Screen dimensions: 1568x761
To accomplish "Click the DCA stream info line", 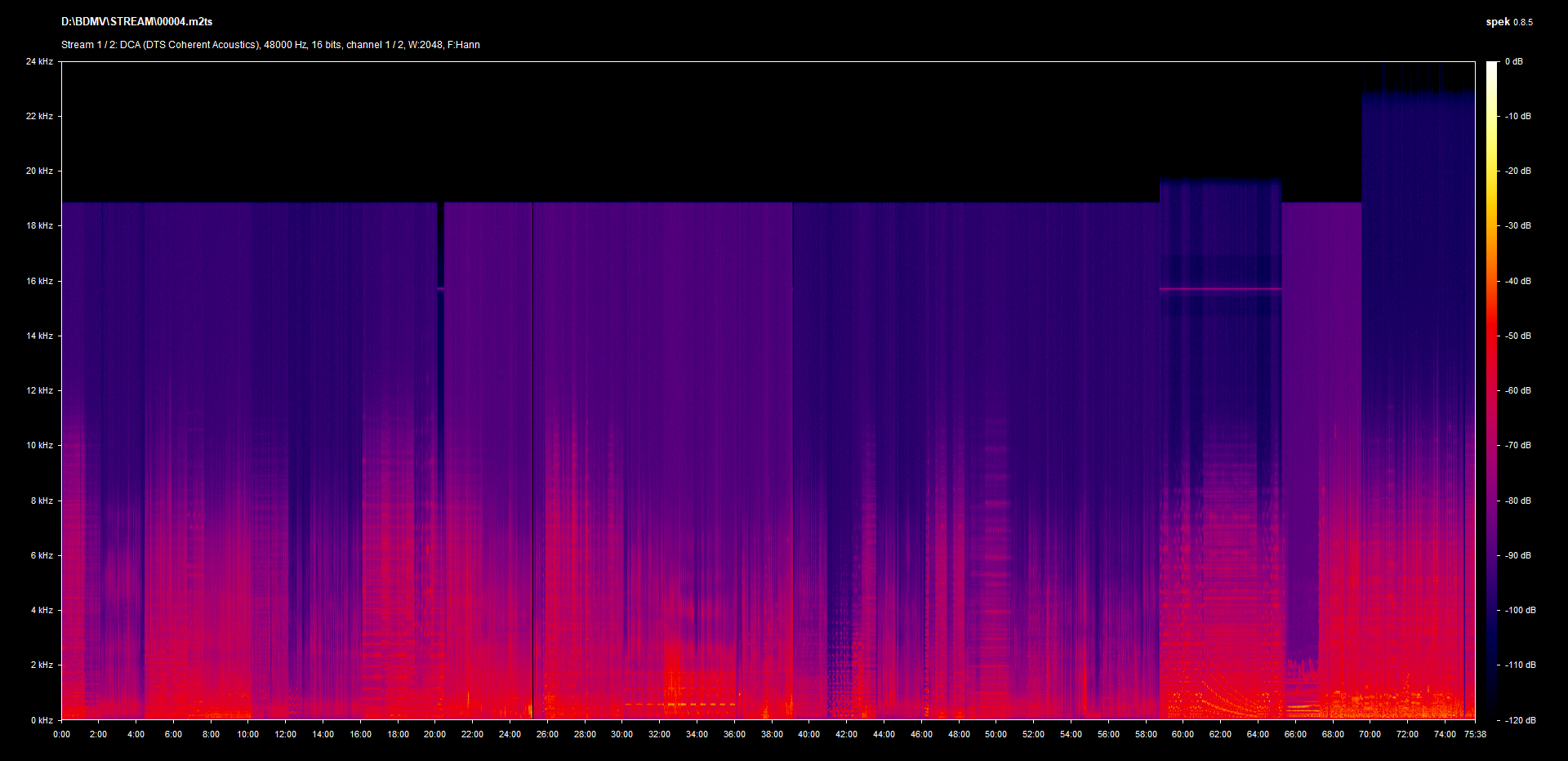I will click(270, 45).
